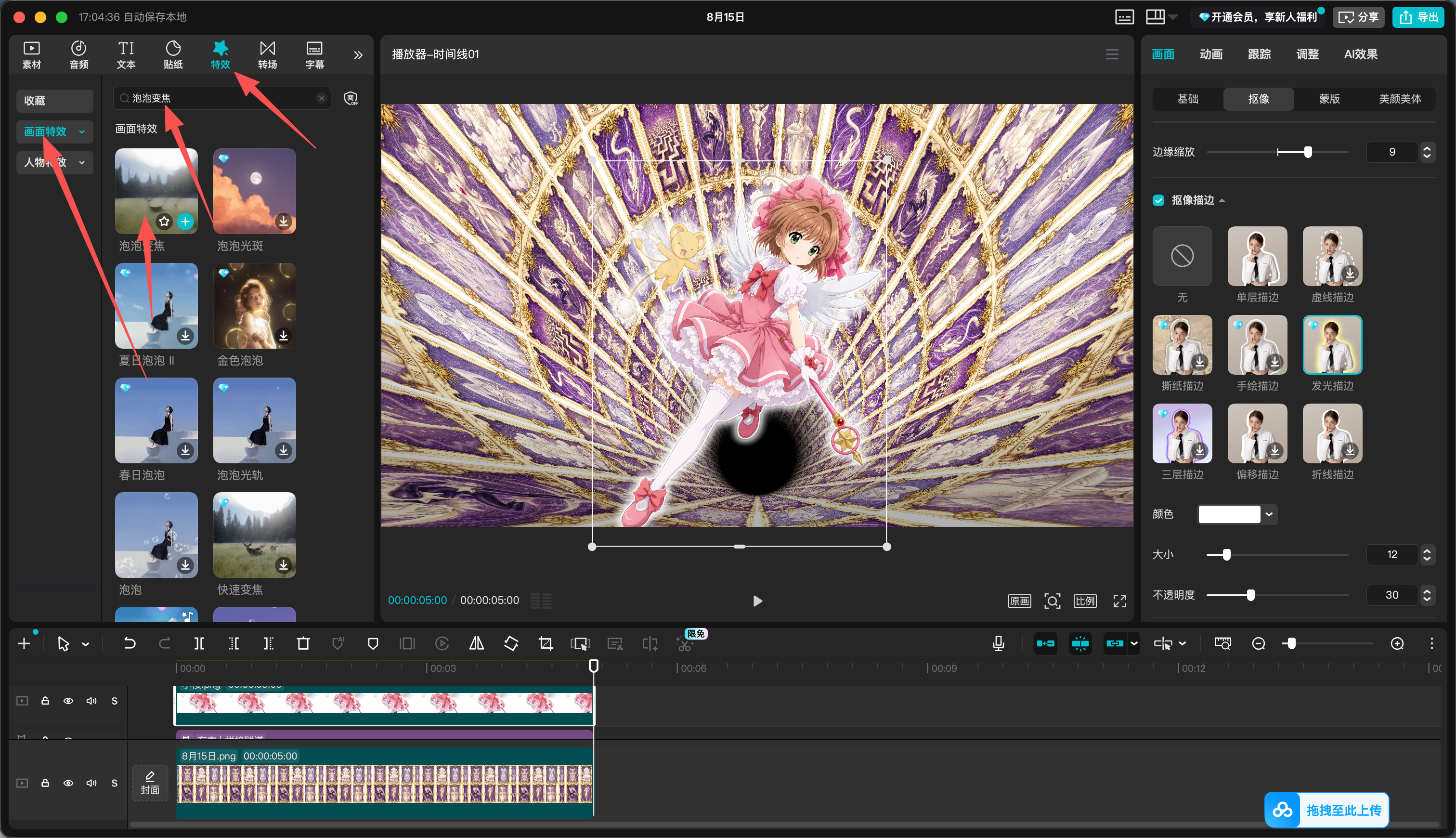Click the microphone record icon
Image resolution: width=1456 pixels, height=838 pixels.
[999, 643]
